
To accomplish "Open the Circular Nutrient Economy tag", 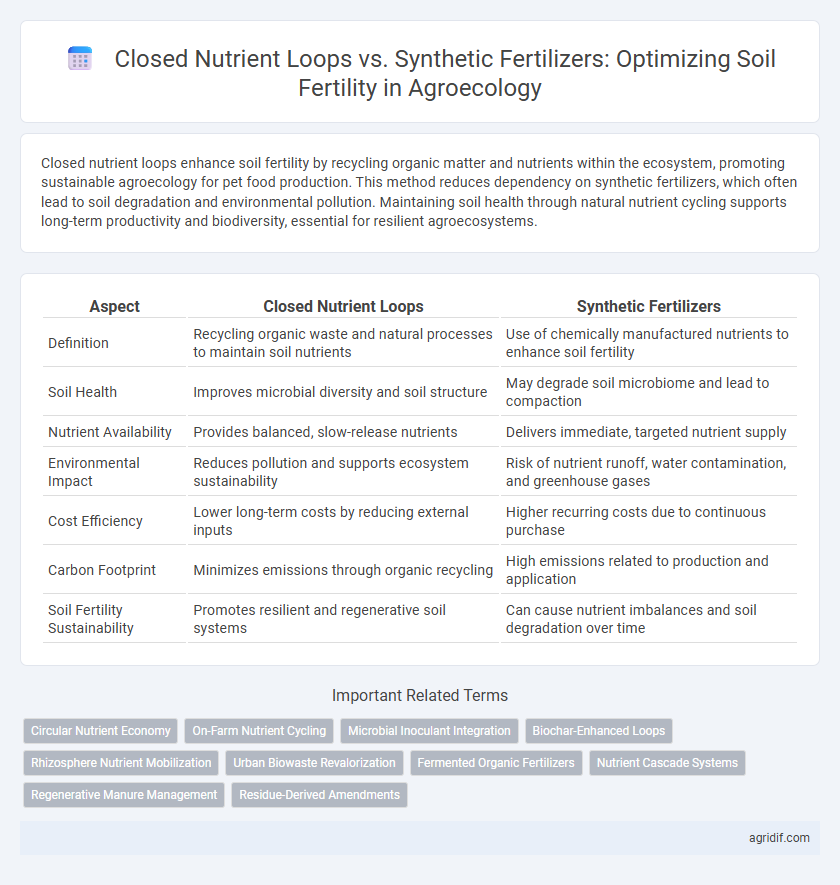I will (100, 730).
